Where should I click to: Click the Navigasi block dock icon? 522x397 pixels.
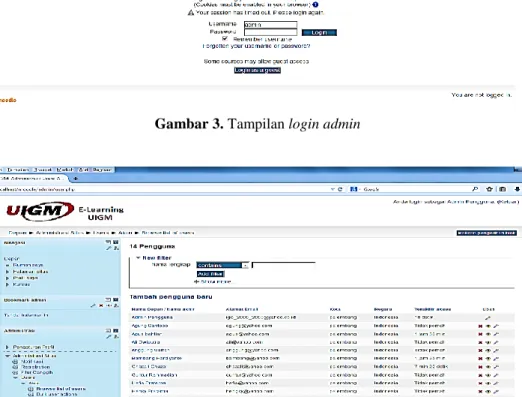(x=115, y=242)
